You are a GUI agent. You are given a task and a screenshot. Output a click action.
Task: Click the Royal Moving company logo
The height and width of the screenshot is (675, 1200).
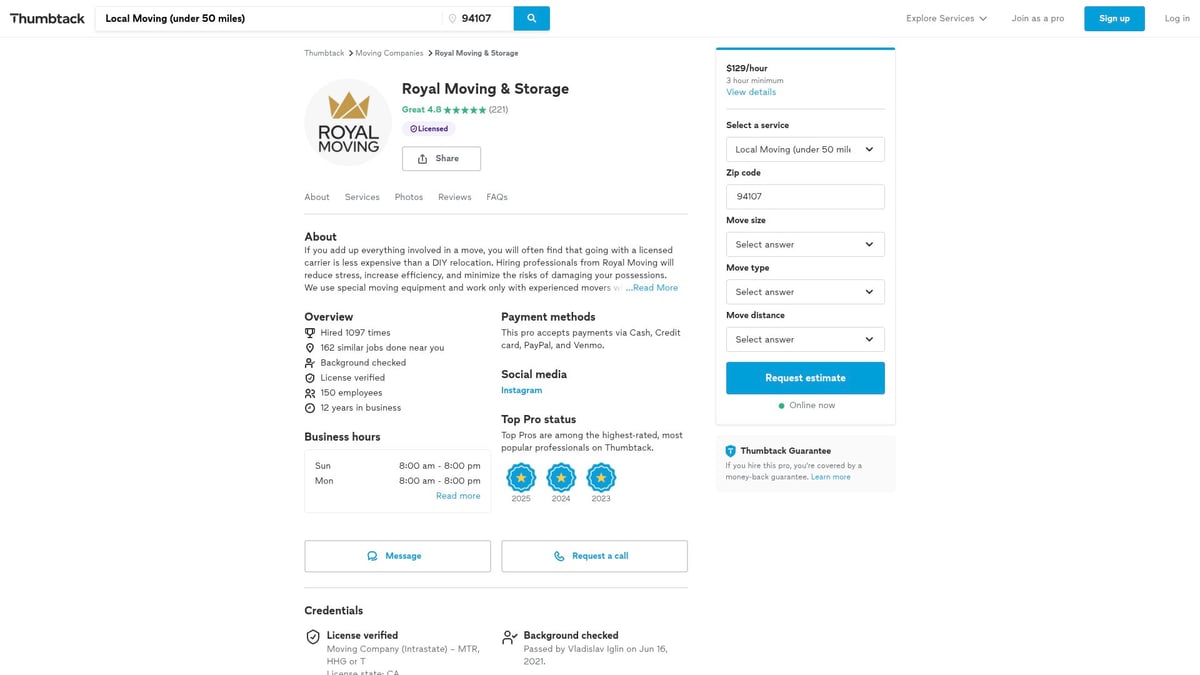[x=348, y=122]
